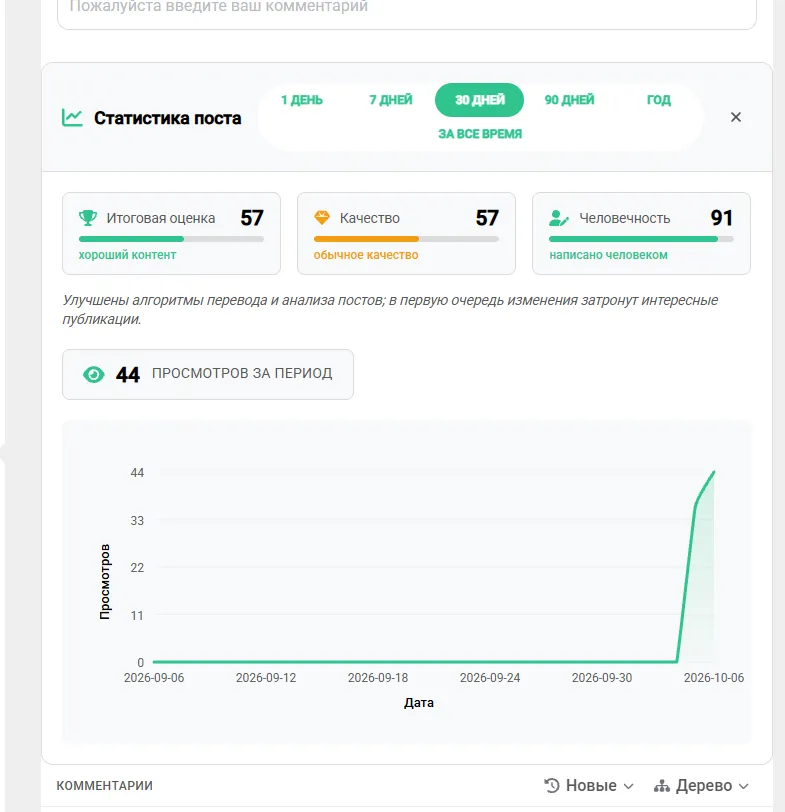Click the ПРОСМОТРОВ ЗА ПЕРИОД text
Screen dimensions: 785x812
tap(242, 373)
